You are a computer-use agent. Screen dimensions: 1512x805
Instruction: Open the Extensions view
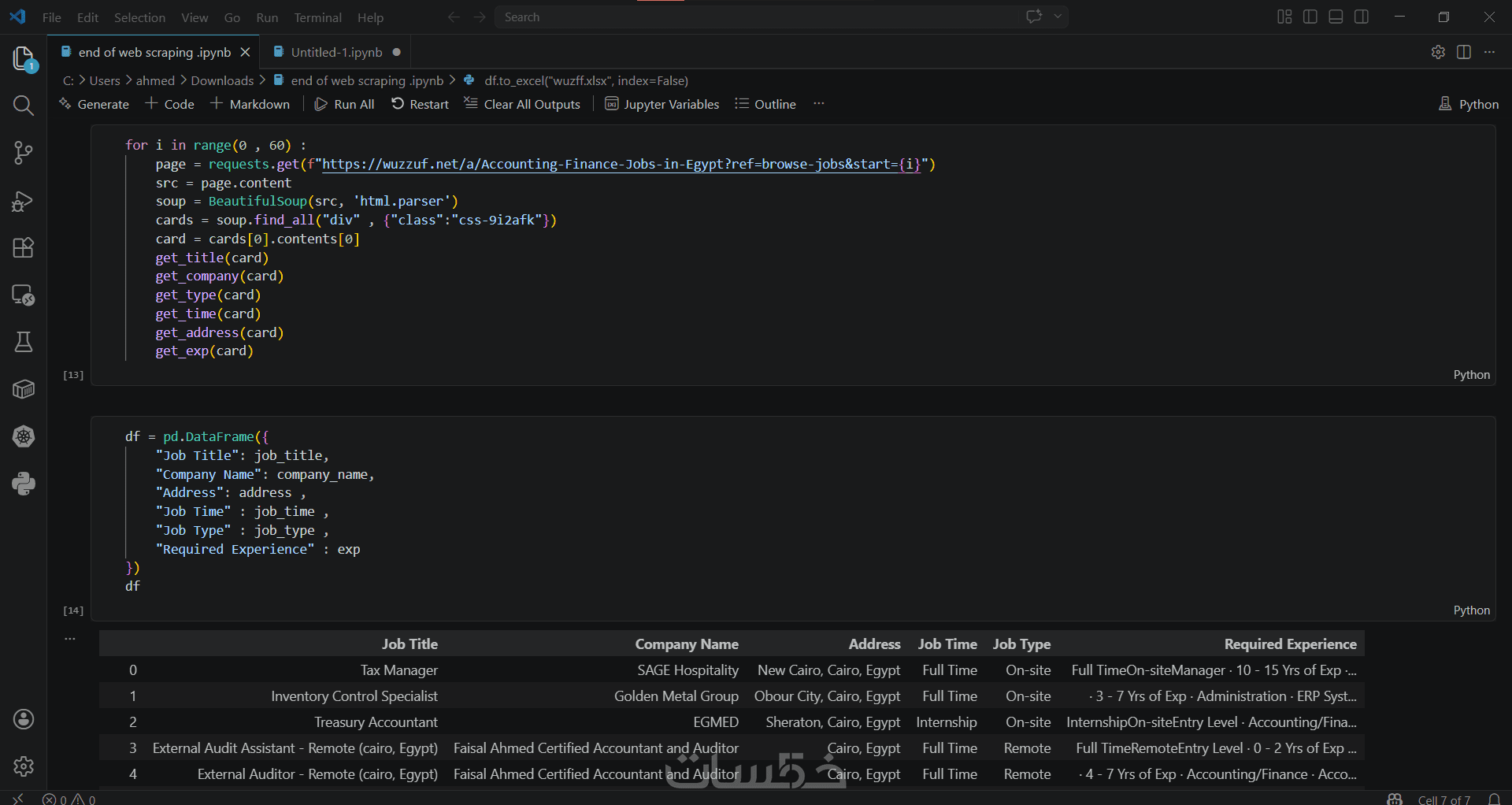tap(24, 248)
